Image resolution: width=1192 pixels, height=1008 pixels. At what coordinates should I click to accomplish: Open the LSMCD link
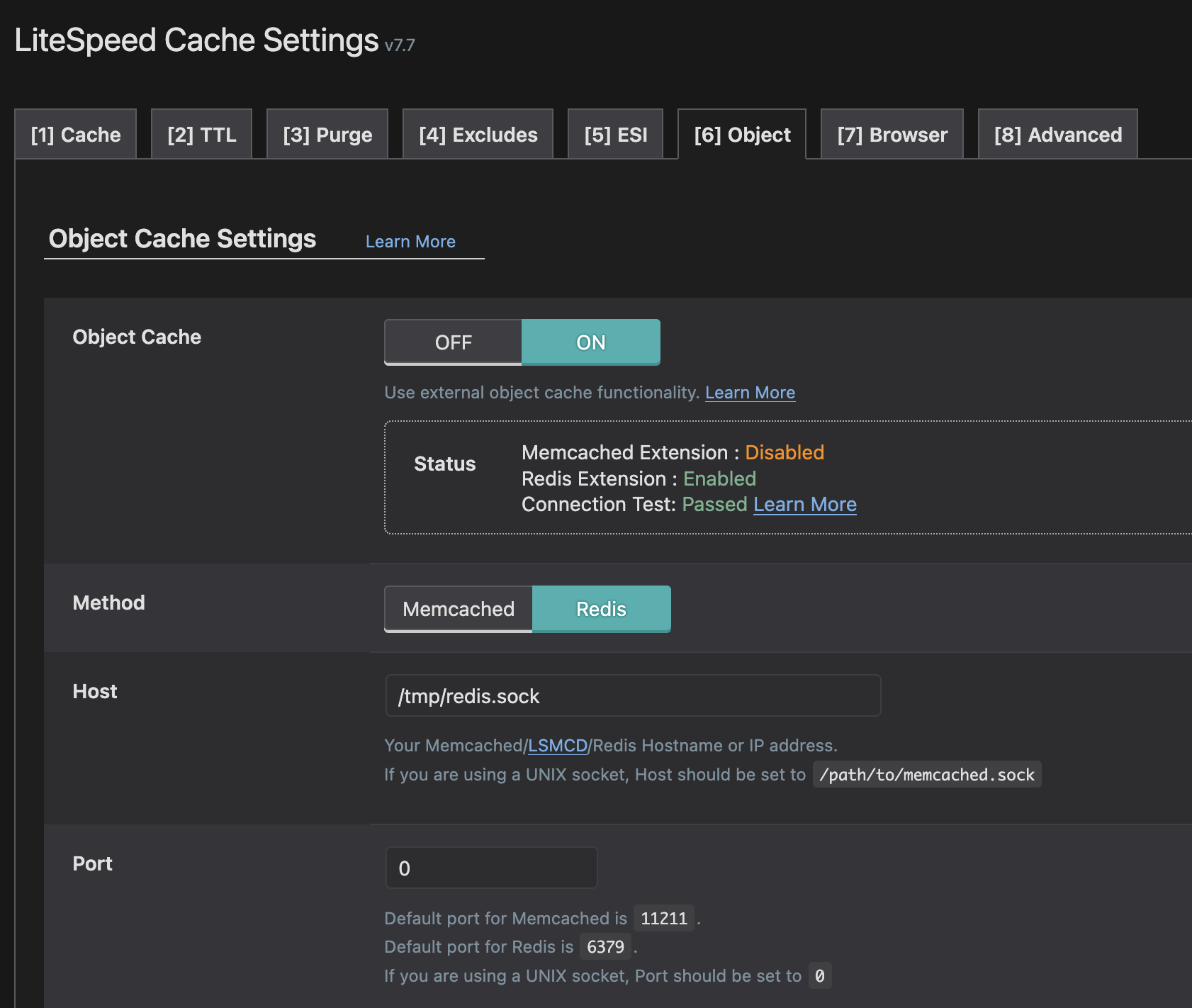[x=558, y=746]
